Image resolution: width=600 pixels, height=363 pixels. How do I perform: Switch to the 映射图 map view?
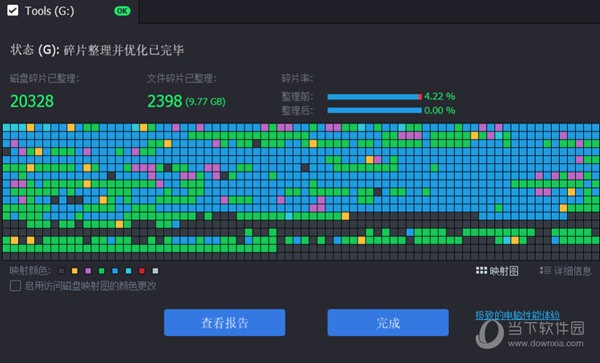coord(497,271)
